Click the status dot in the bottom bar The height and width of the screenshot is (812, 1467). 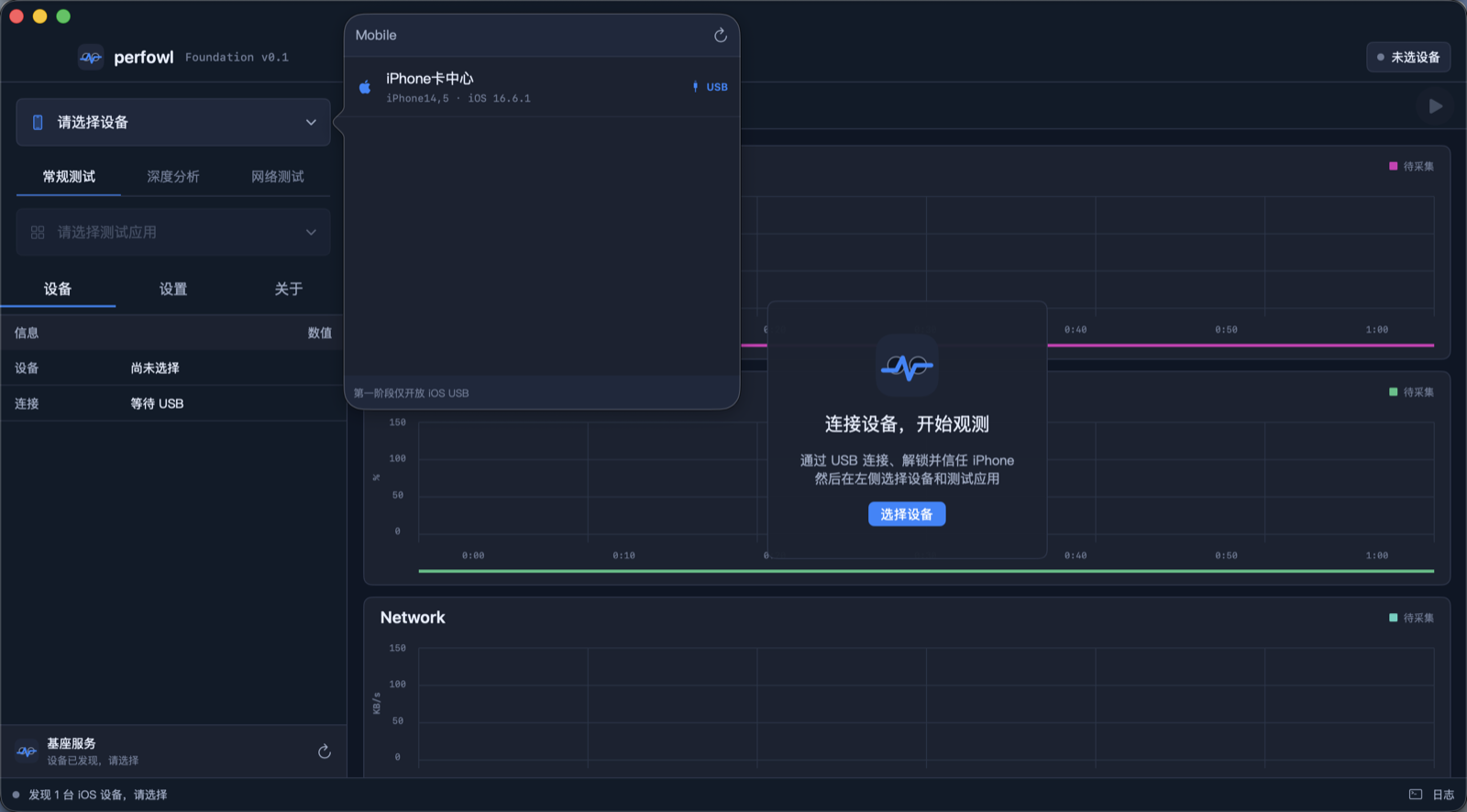tap(16, 795)
